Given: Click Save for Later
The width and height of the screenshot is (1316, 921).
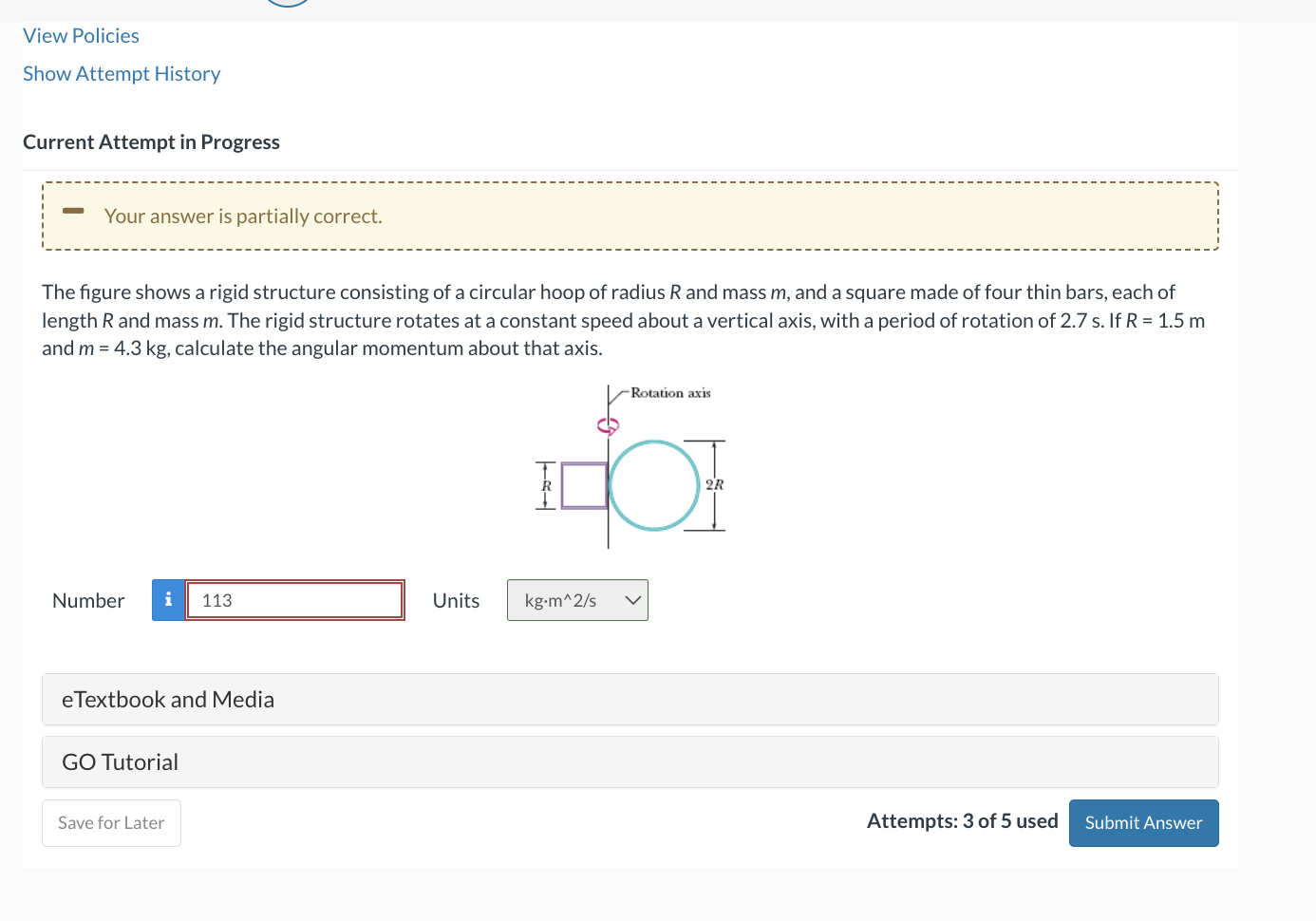Looking at the screenshot, I should click(111, 822).
